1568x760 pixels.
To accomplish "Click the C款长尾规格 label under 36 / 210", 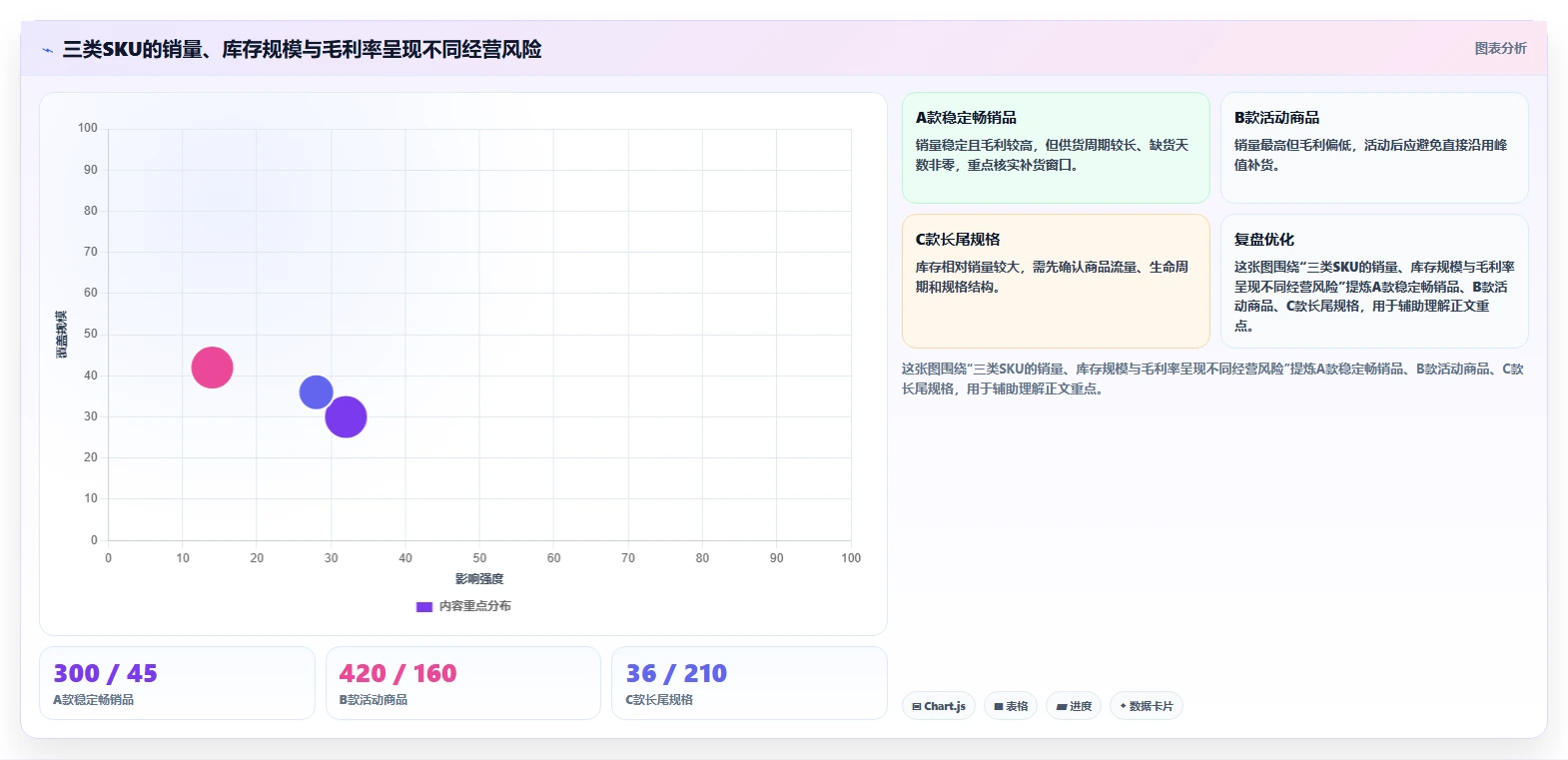I will 659,700.
